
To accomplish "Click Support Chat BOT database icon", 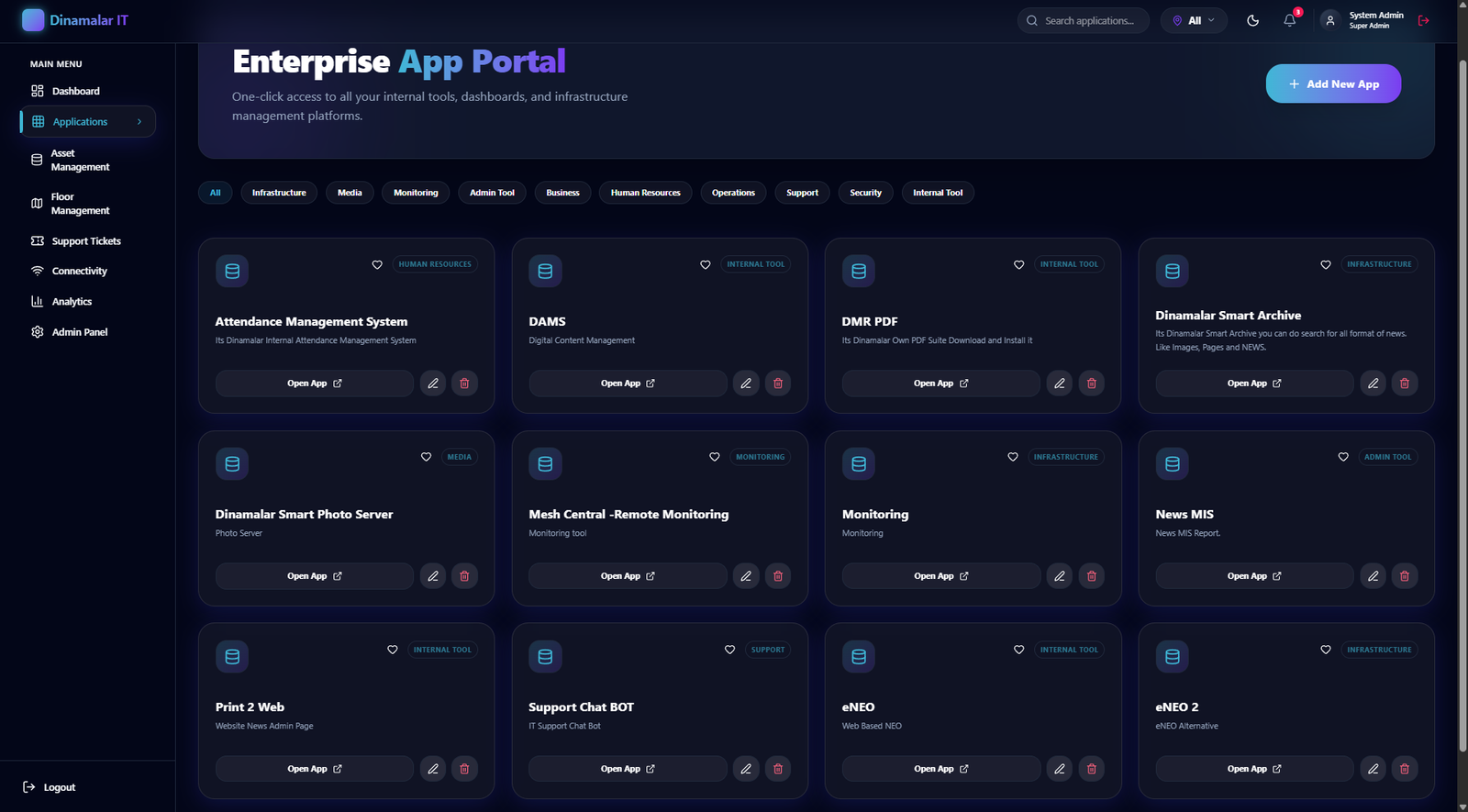I will (x=545, y=656).
